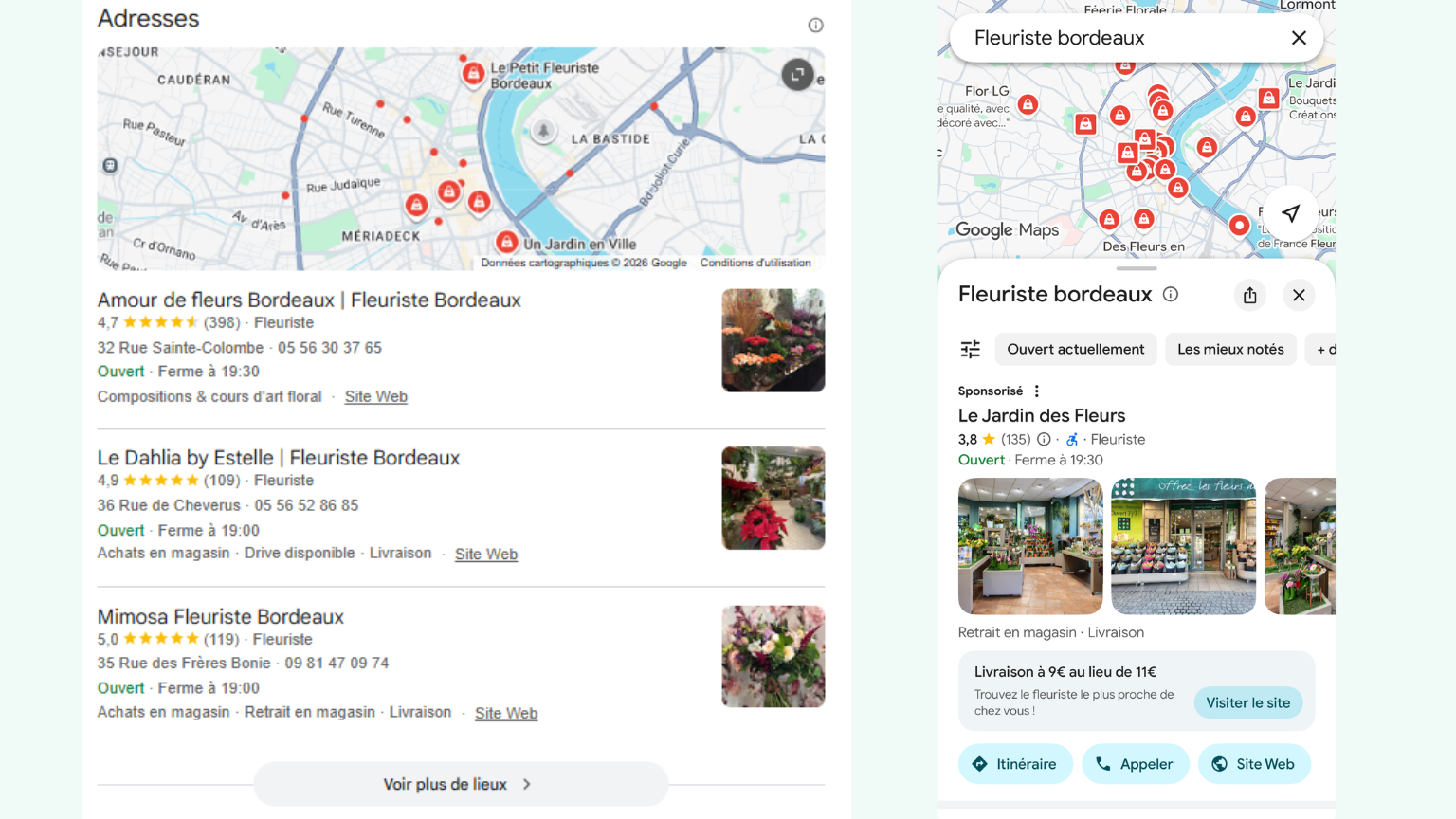Click the Visiter le site button
The width and height of the screenshot is (1456, 819).
coord(1248,702)
